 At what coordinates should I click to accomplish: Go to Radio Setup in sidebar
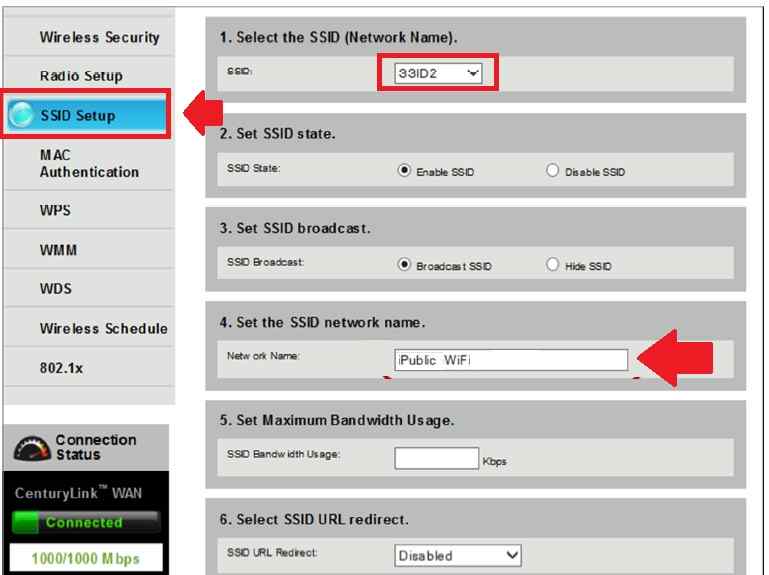81,76
